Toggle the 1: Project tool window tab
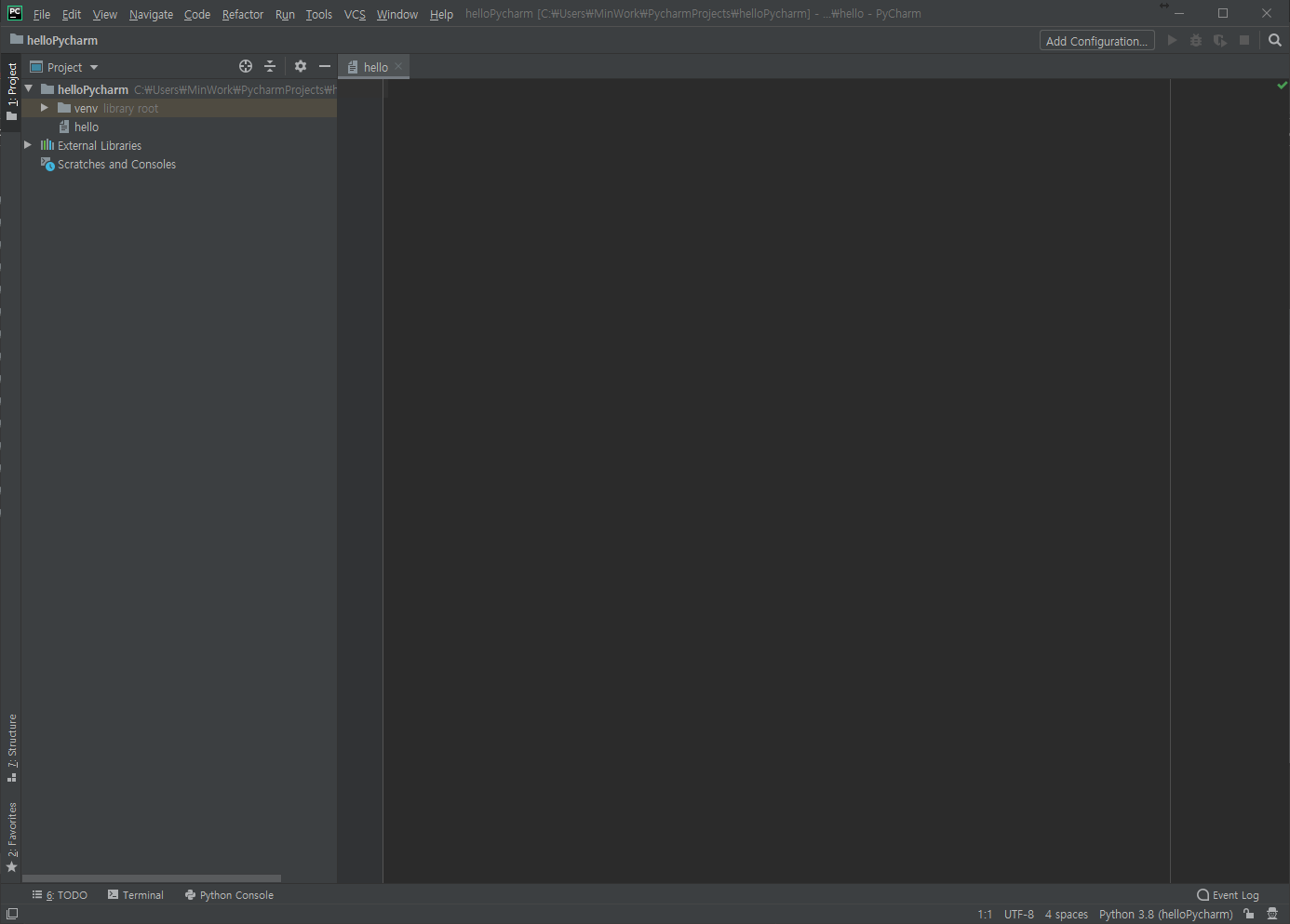Image resolution: width=1290 pixels, height=924 pixels. (x=11, y=91)
